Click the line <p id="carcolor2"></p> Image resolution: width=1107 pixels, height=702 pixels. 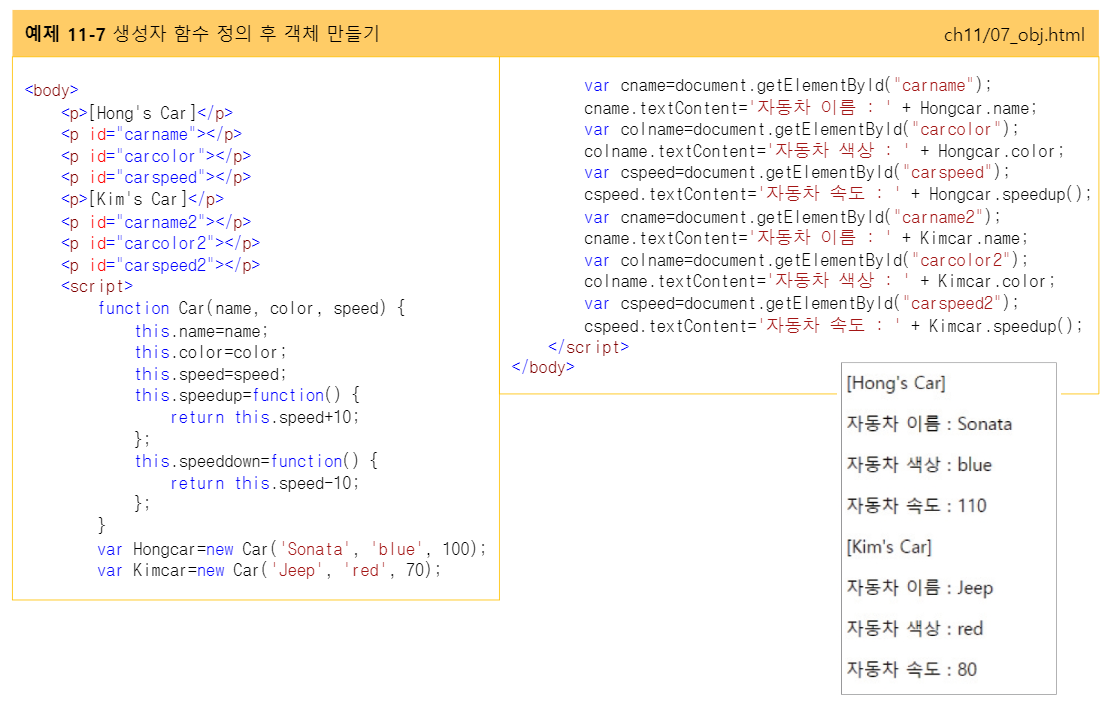160,244
